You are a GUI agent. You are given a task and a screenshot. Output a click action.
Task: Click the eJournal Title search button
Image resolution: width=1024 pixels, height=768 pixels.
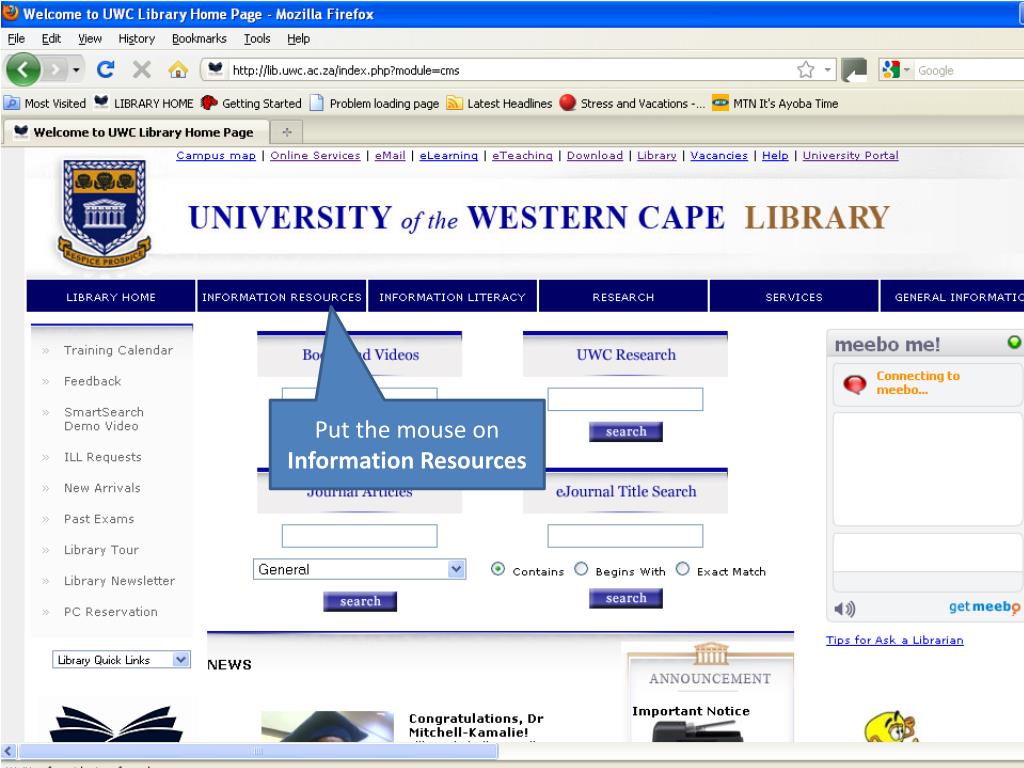pos(626,598)
